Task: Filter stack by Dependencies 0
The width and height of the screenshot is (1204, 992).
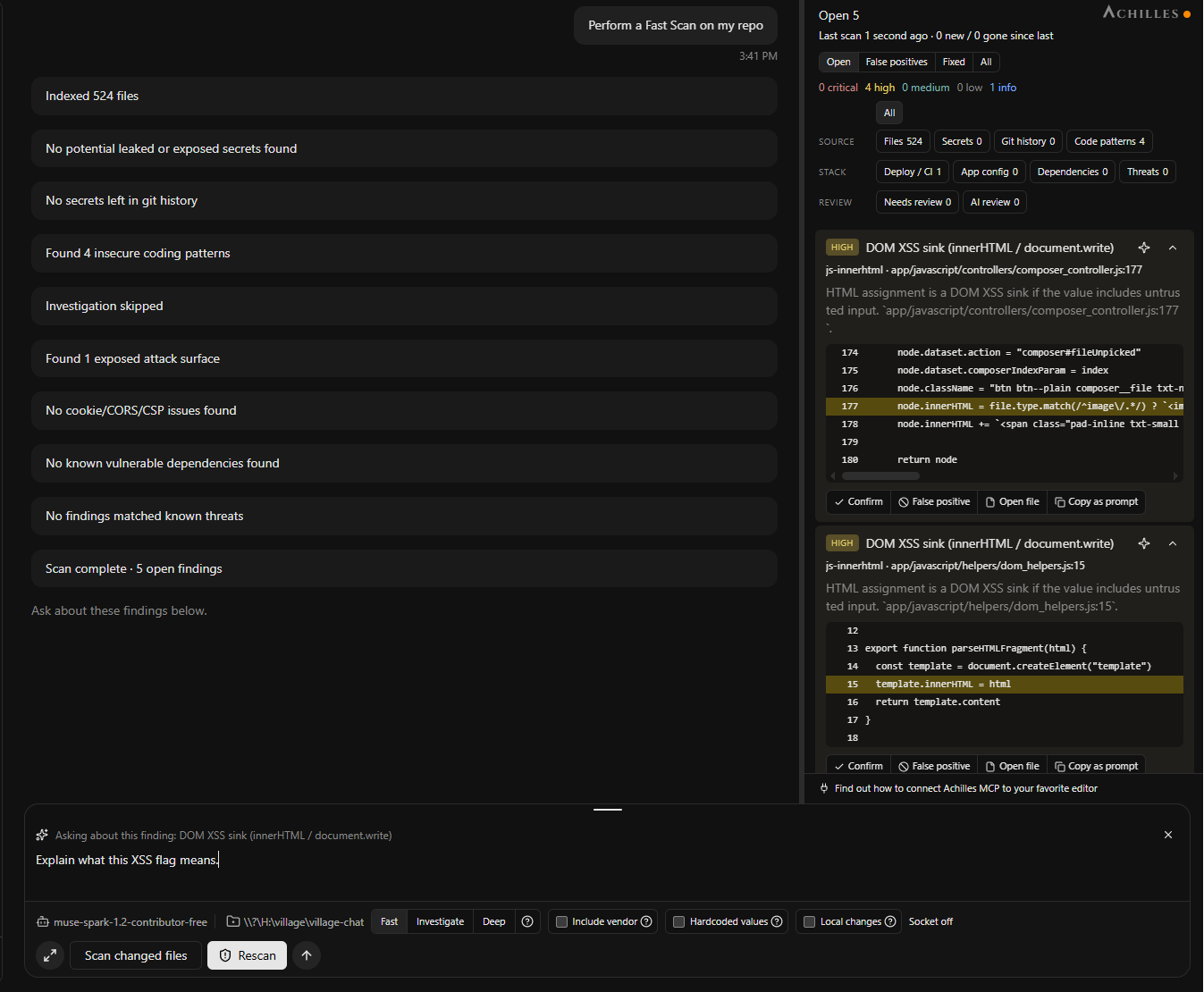Action: [x=1073, y=172]
